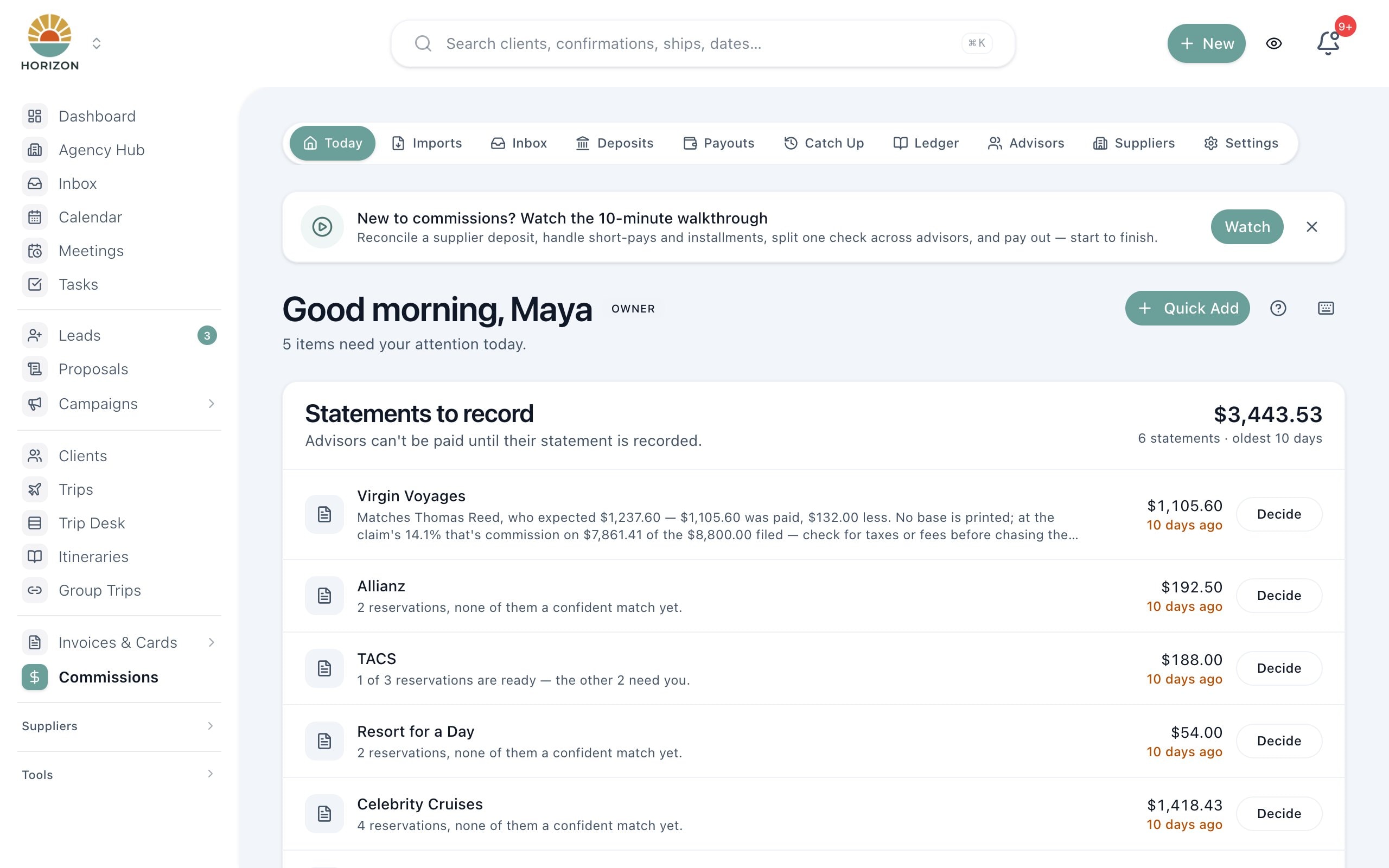Open the notifications bell icon
Viewport: 1389px width, 868px height.
(x=1328, y=43)
